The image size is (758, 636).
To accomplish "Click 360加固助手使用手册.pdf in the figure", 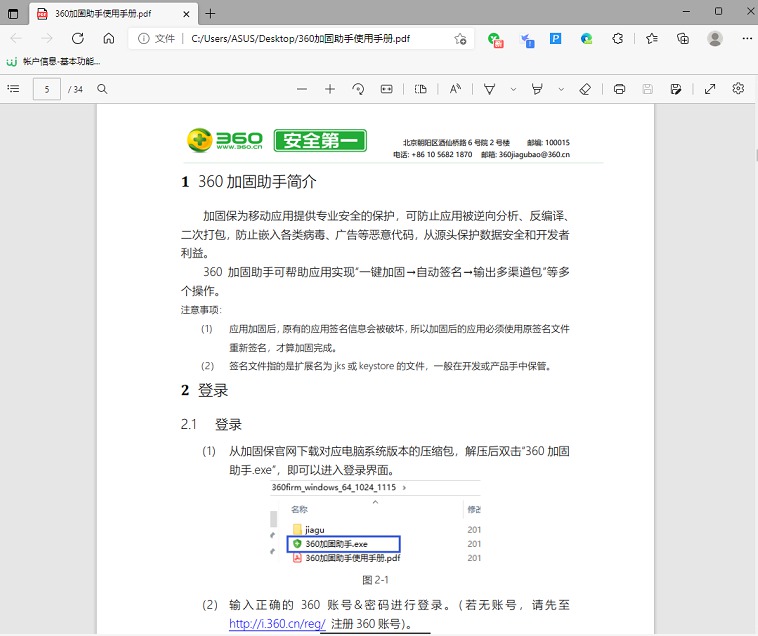I will (347, 558).
